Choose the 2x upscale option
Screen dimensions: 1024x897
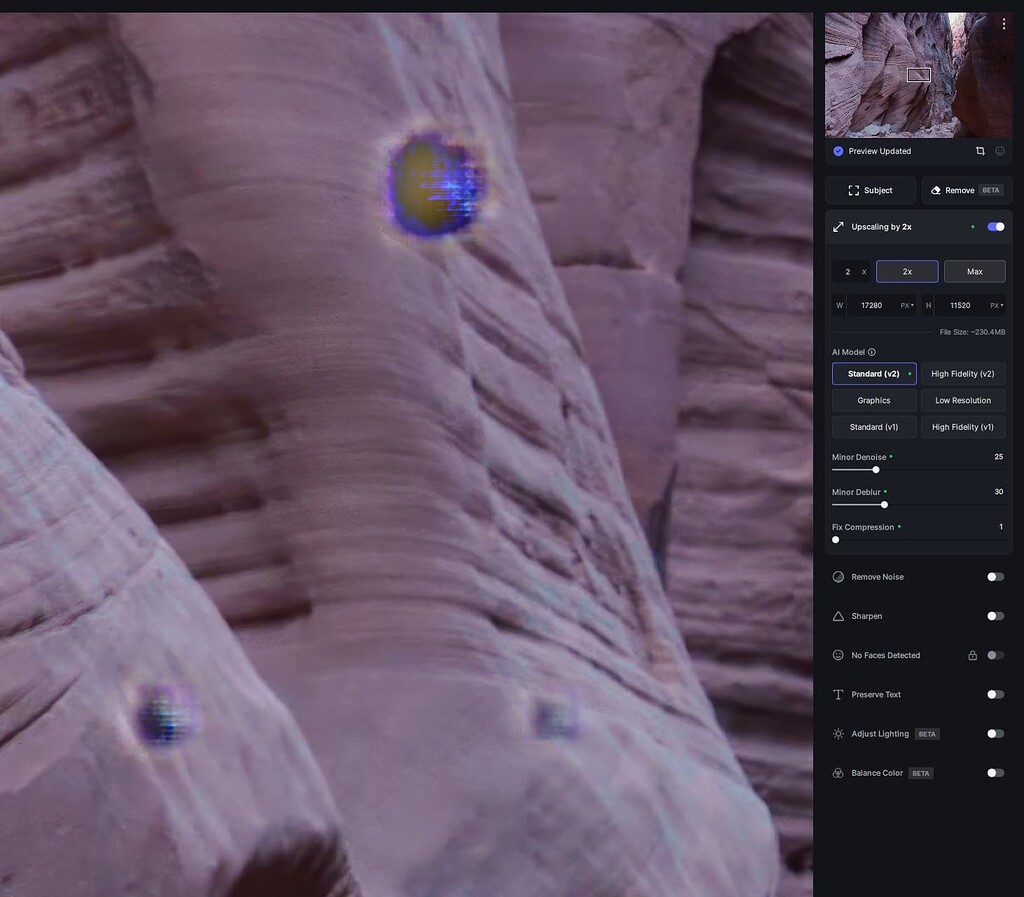coord(907,272)
